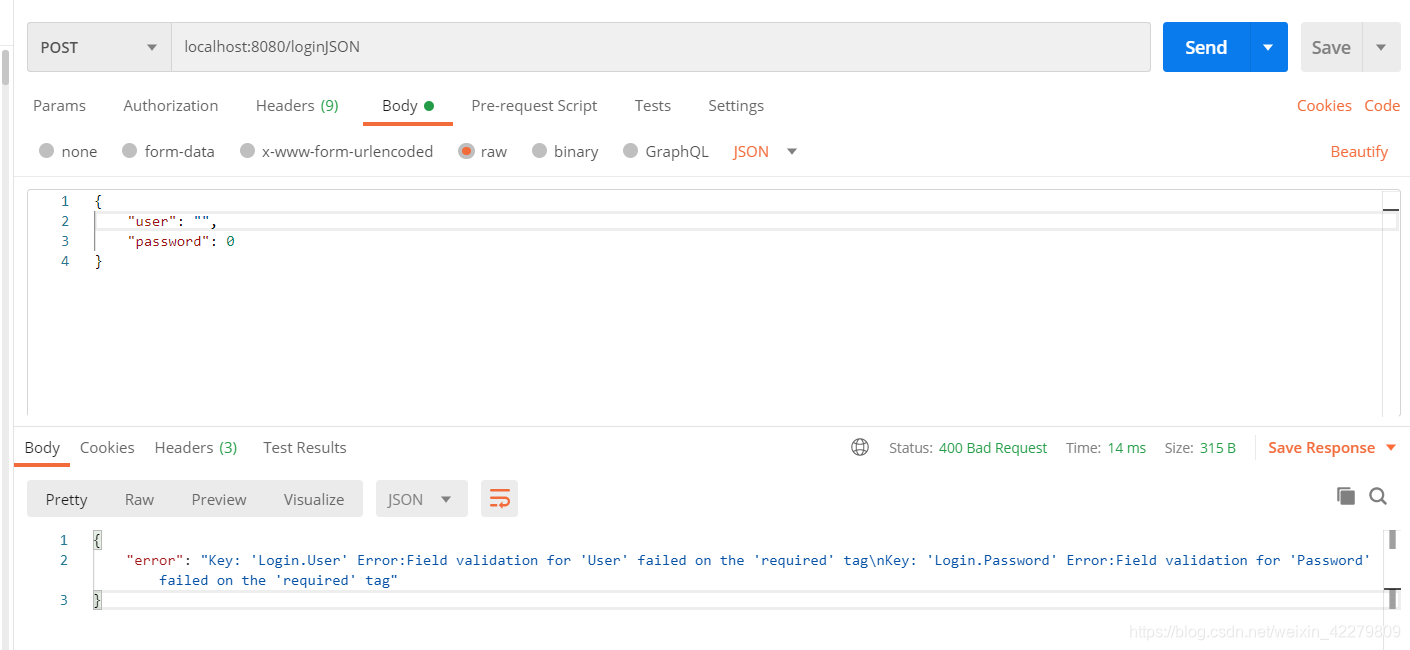Switch to the Authorization tab

(x=171, y=105)
